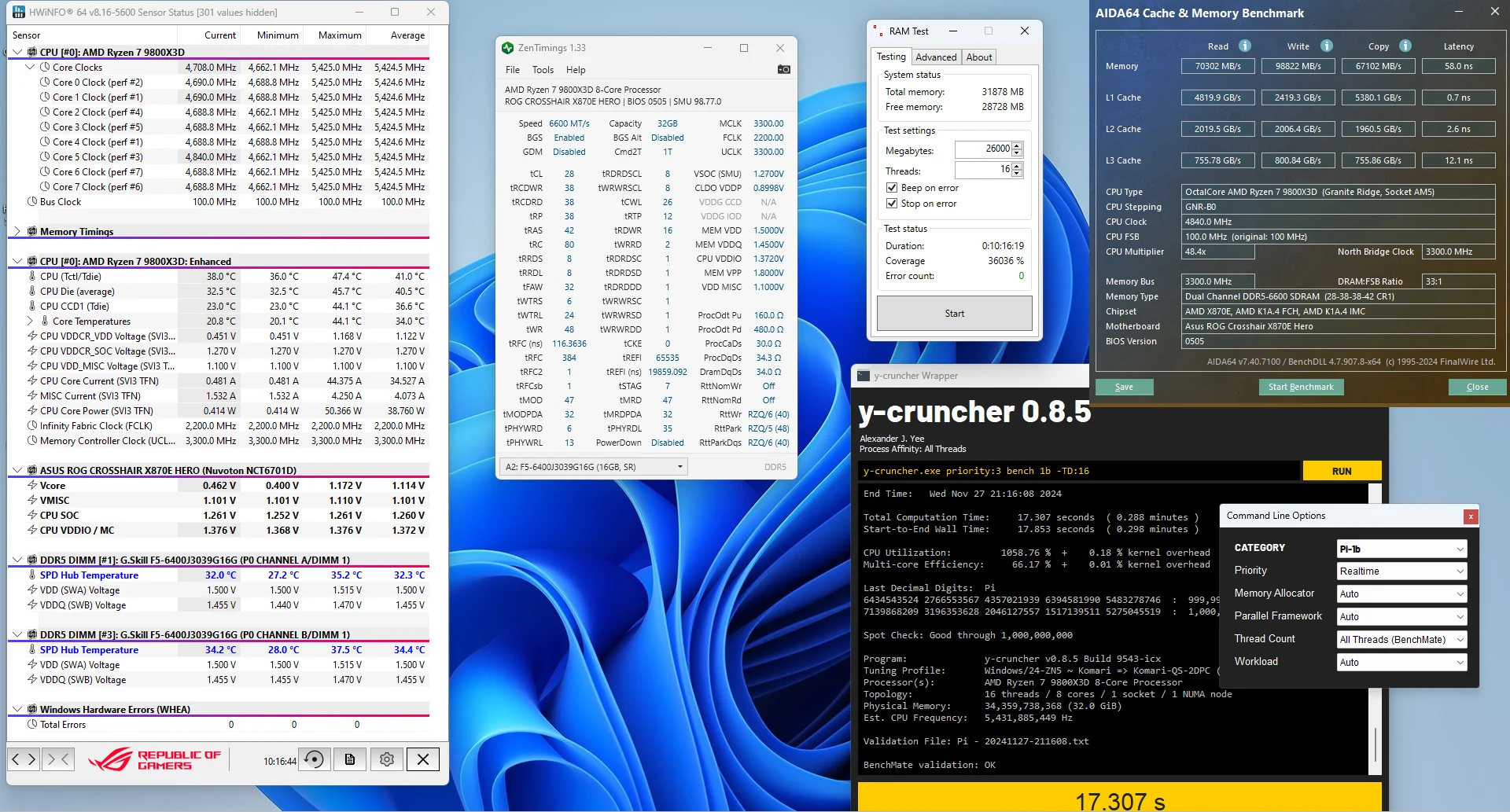The height and width of the screenshot is (812, 1510).
Task: Click the expand columns arrows button
Action: [23, 759]
